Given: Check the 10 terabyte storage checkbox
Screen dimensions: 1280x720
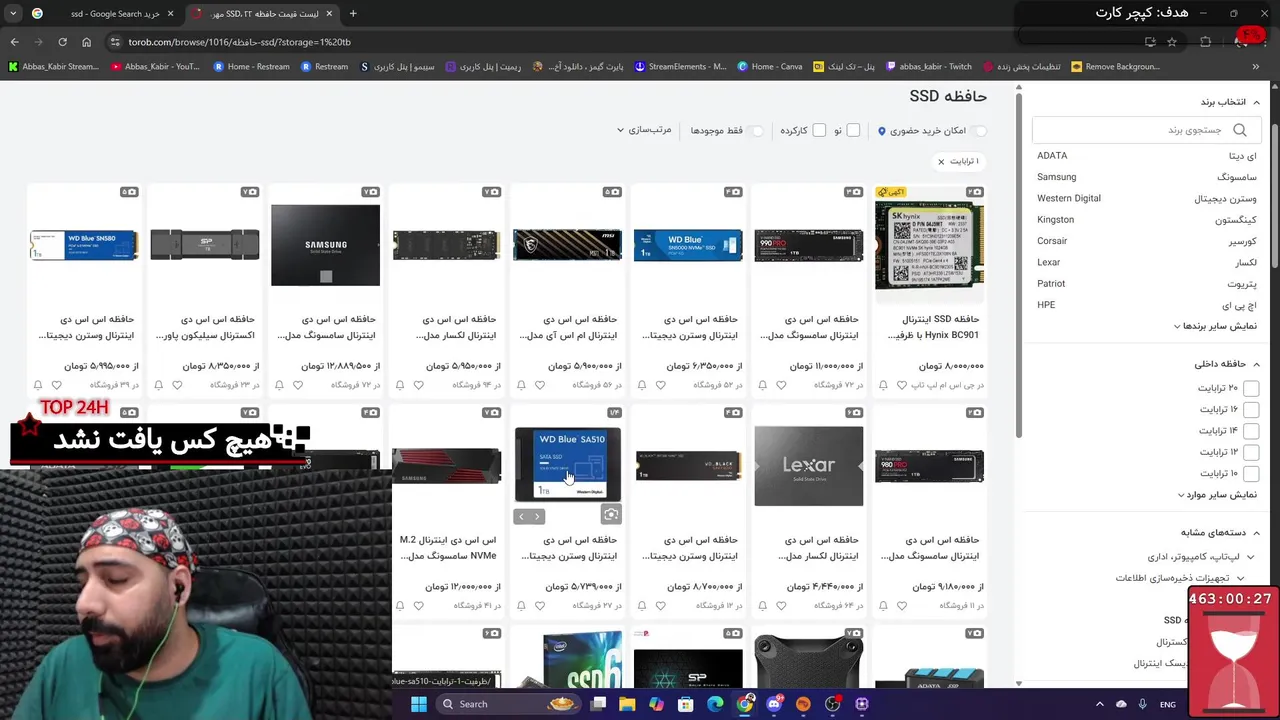Looking at the screenshot, I should [1251, 473].
